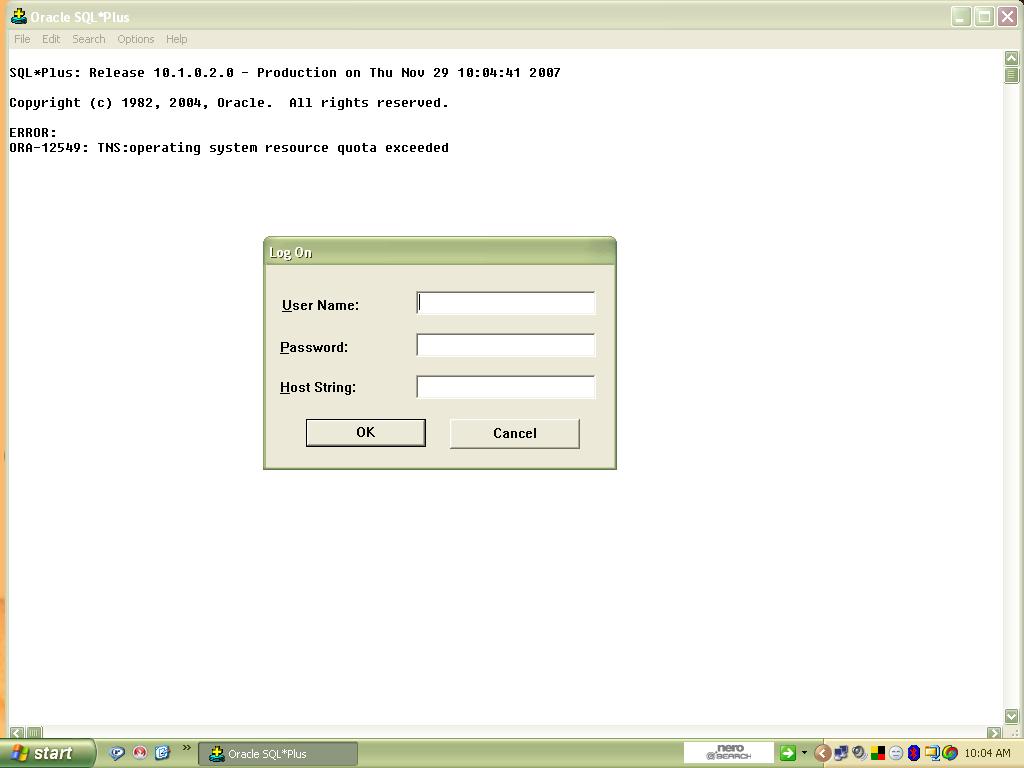Minimize the Oracle SQL*Plus window
This screenshot has width=1024, height=768.
[960, 17]
